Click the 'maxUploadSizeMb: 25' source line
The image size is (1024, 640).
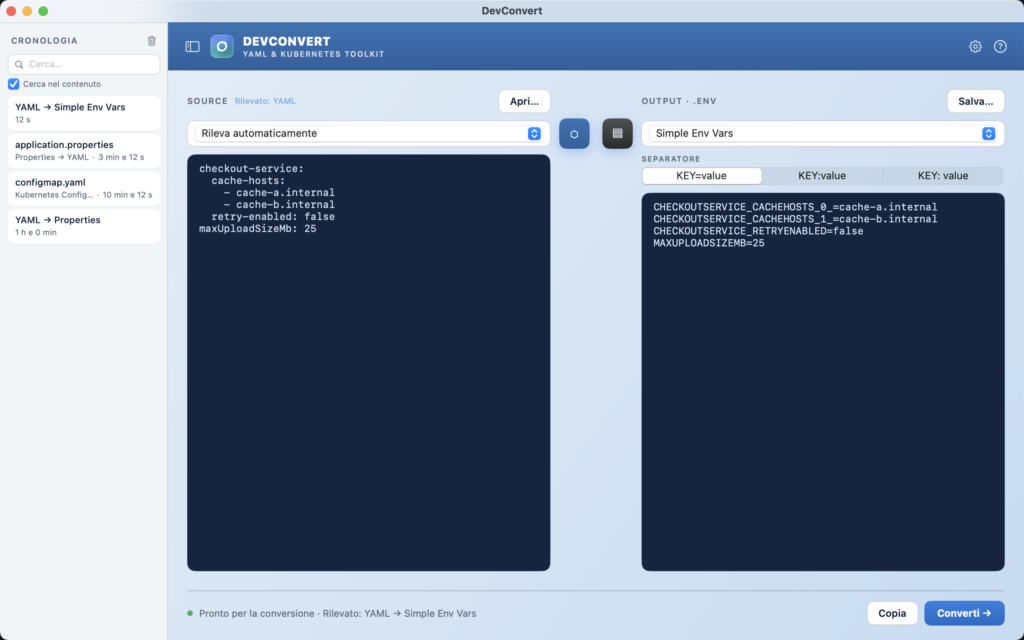pos(257,229)
